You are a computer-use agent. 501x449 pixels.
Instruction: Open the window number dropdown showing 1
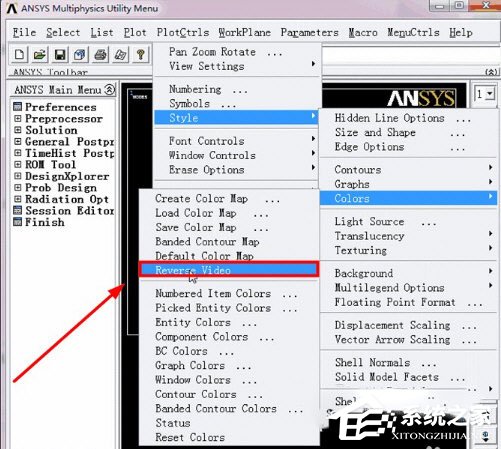[x=490, y=94]
